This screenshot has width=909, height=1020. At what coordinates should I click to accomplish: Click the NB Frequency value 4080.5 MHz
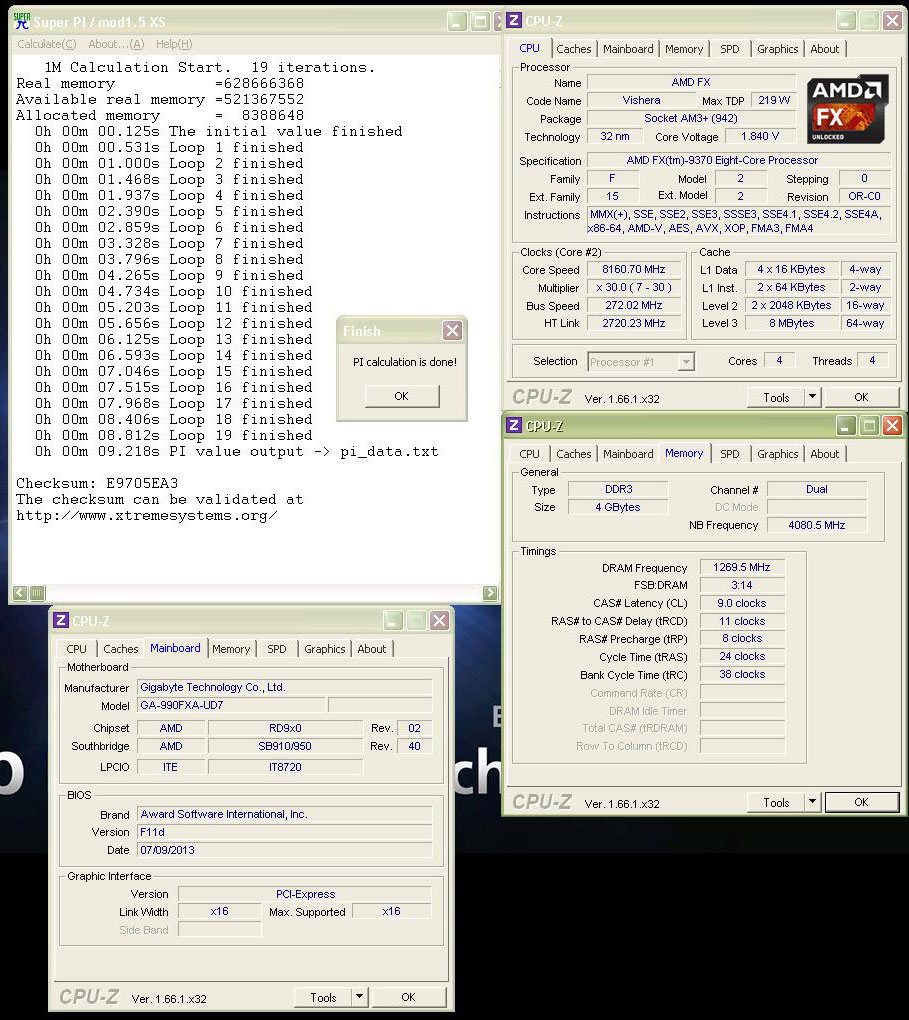(817, 525)
